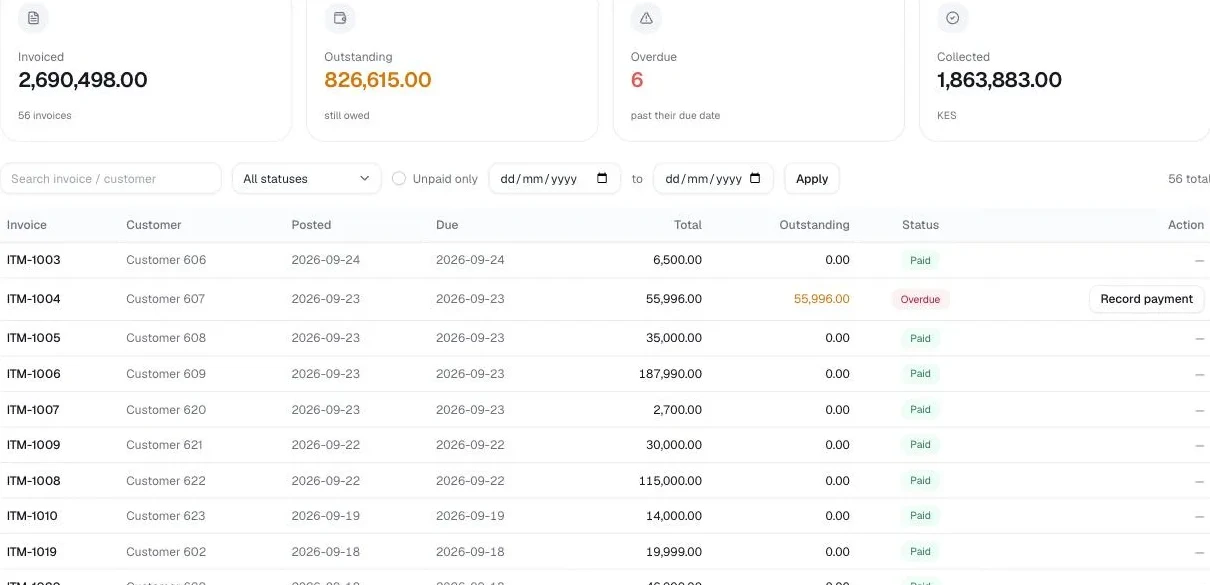
Task: Click the Outstanding card wallet icon
Action: click(340, 18)
